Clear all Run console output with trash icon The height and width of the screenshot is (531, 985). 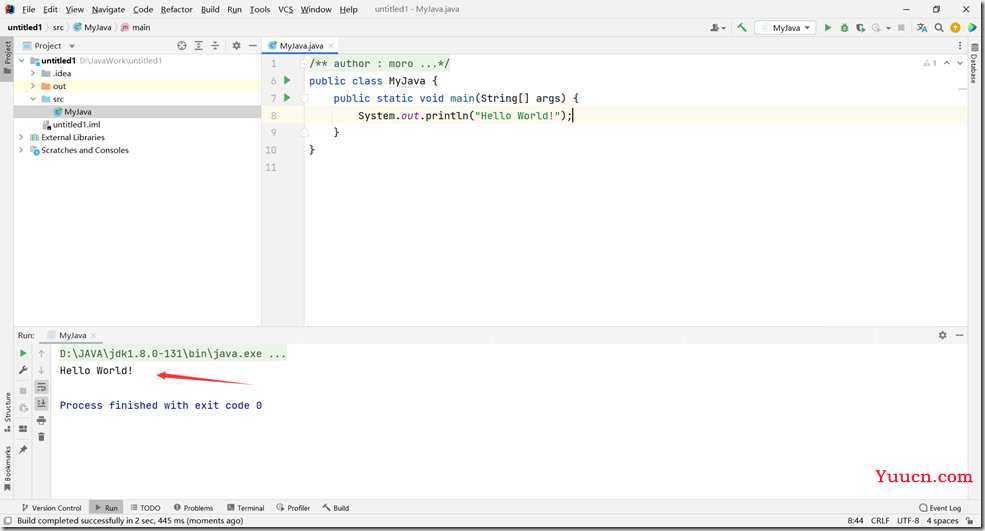[41, 437]
